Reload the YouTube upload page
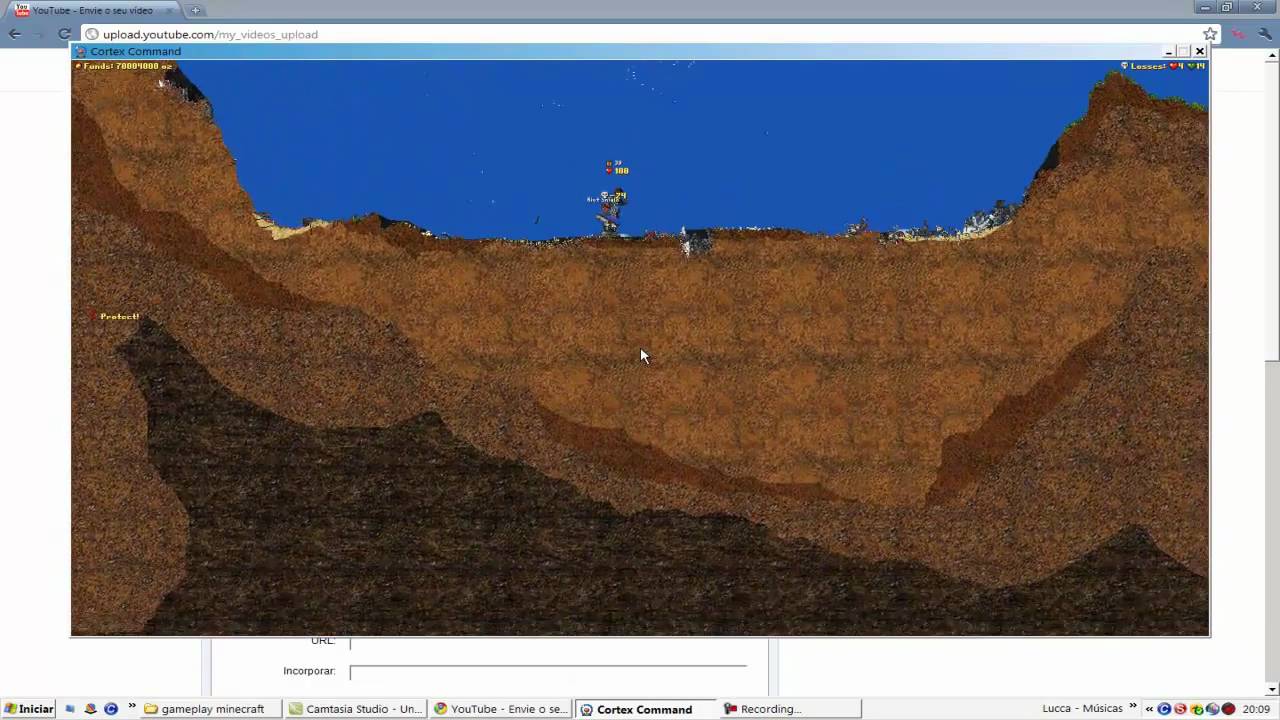1280x720 pixels. pos(64,34)
